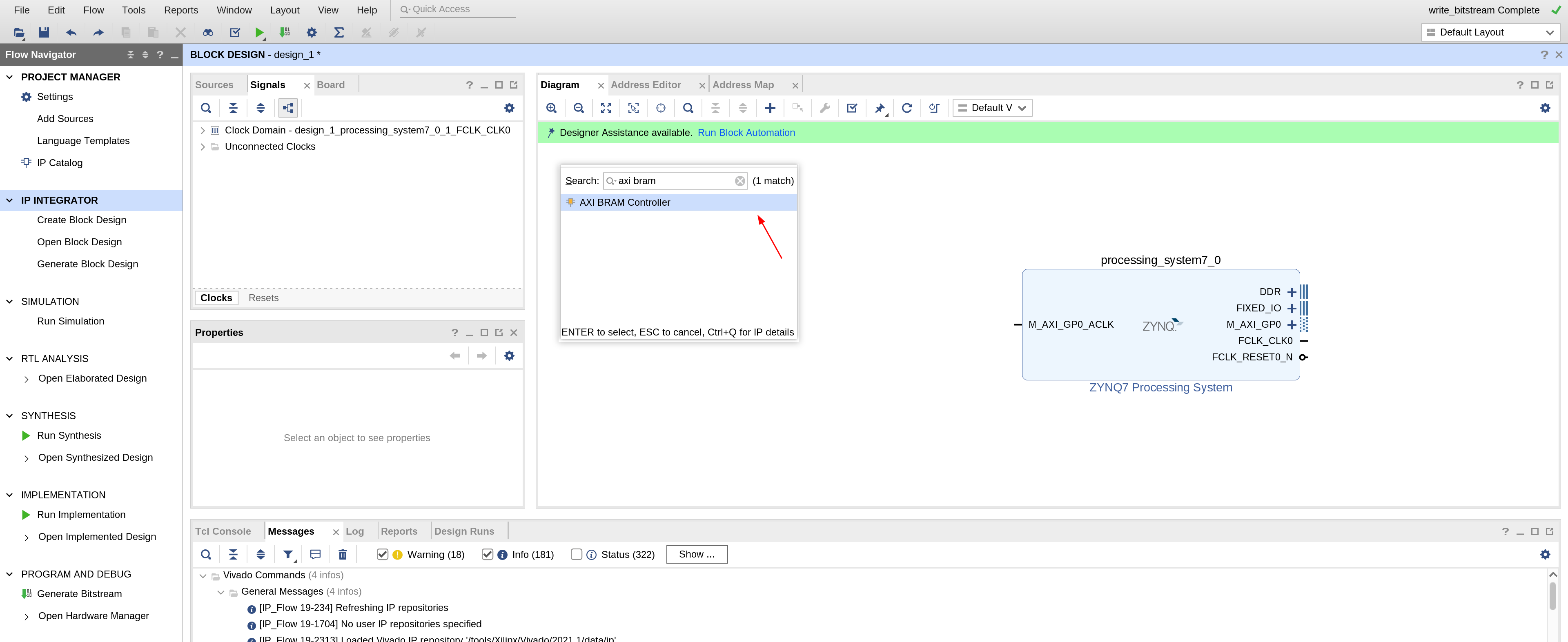Click the delete messages trash icon
The image size is (1568, 642).
[x=343, y=554]
